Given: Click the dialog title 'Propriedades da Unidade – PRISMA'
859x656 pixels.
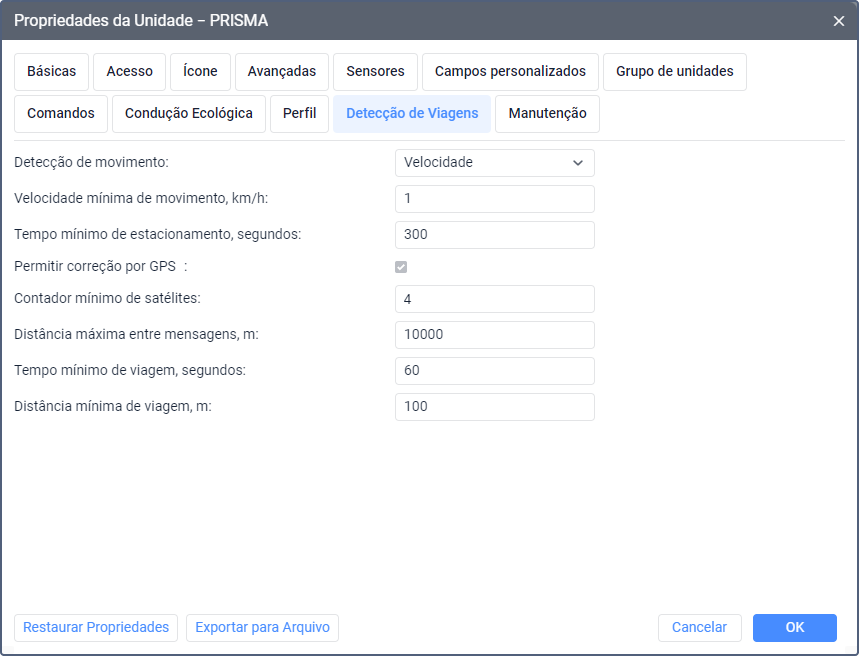Looking at the screenshot, I should click(141, 21).
